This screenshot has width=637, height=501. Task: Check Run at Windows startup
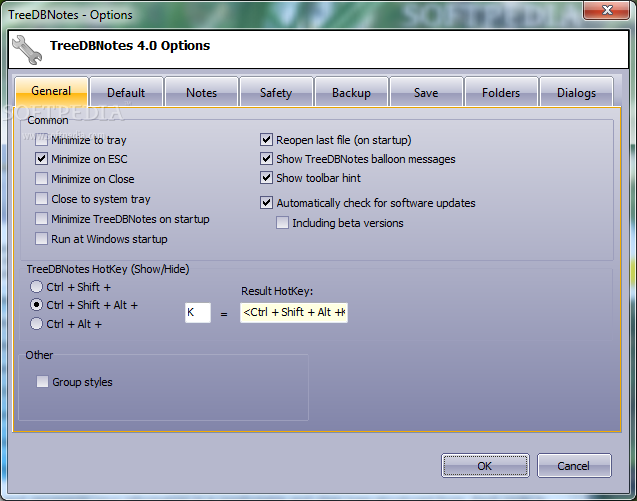[41, 239]
